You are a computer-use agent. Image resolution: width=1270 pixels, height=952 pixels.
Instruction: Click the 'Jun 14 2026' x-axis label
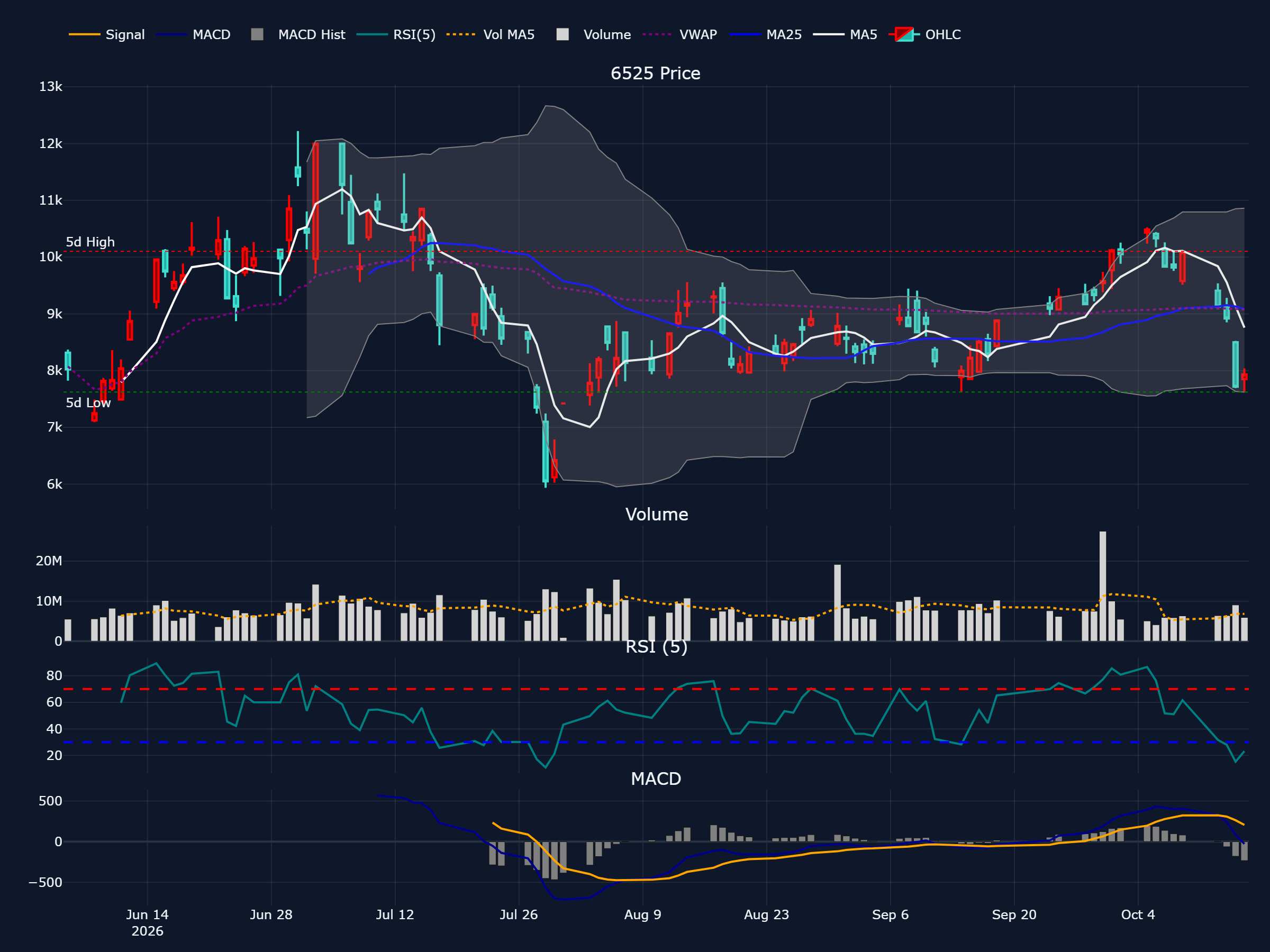pyautogui.click(x=148, y=923)
